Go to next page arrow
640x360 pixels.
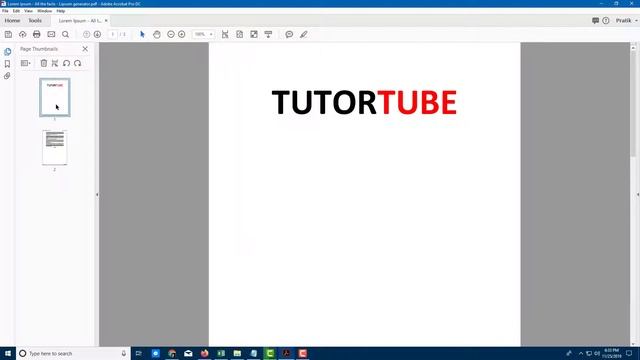pyautogui.click(x=97, y=34)
